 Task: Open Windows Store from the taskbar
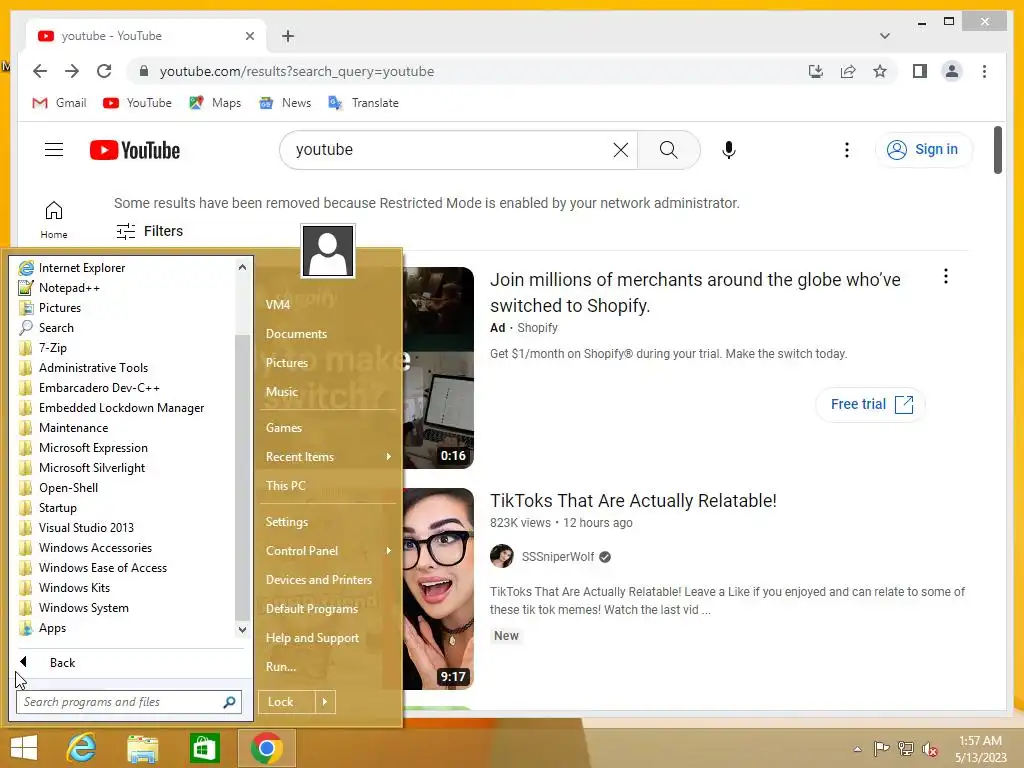[x=204, y=748]
